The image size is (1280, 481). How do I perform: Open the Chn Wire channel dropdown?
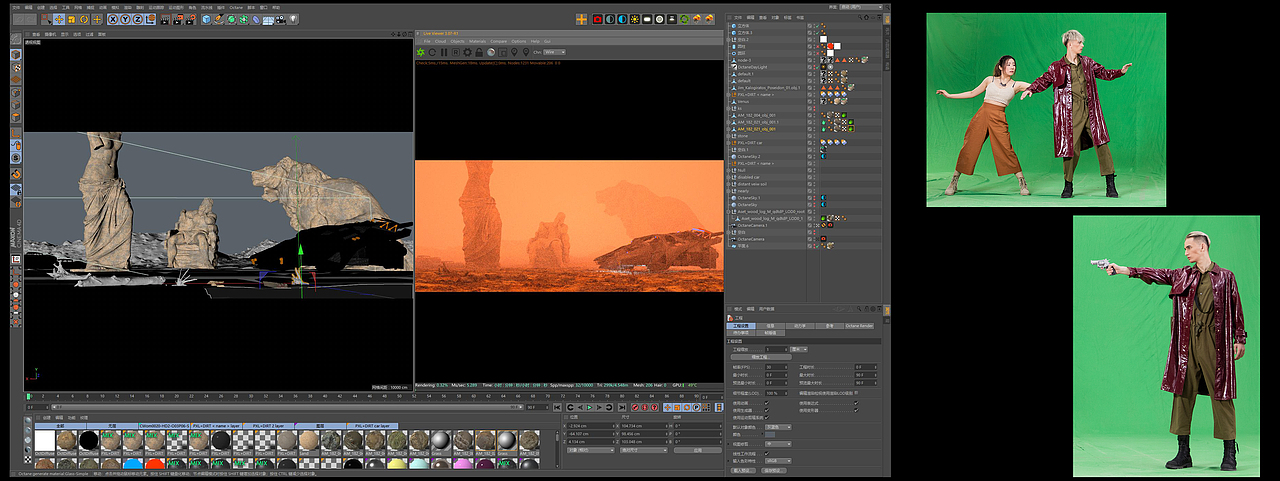point(555,52)
